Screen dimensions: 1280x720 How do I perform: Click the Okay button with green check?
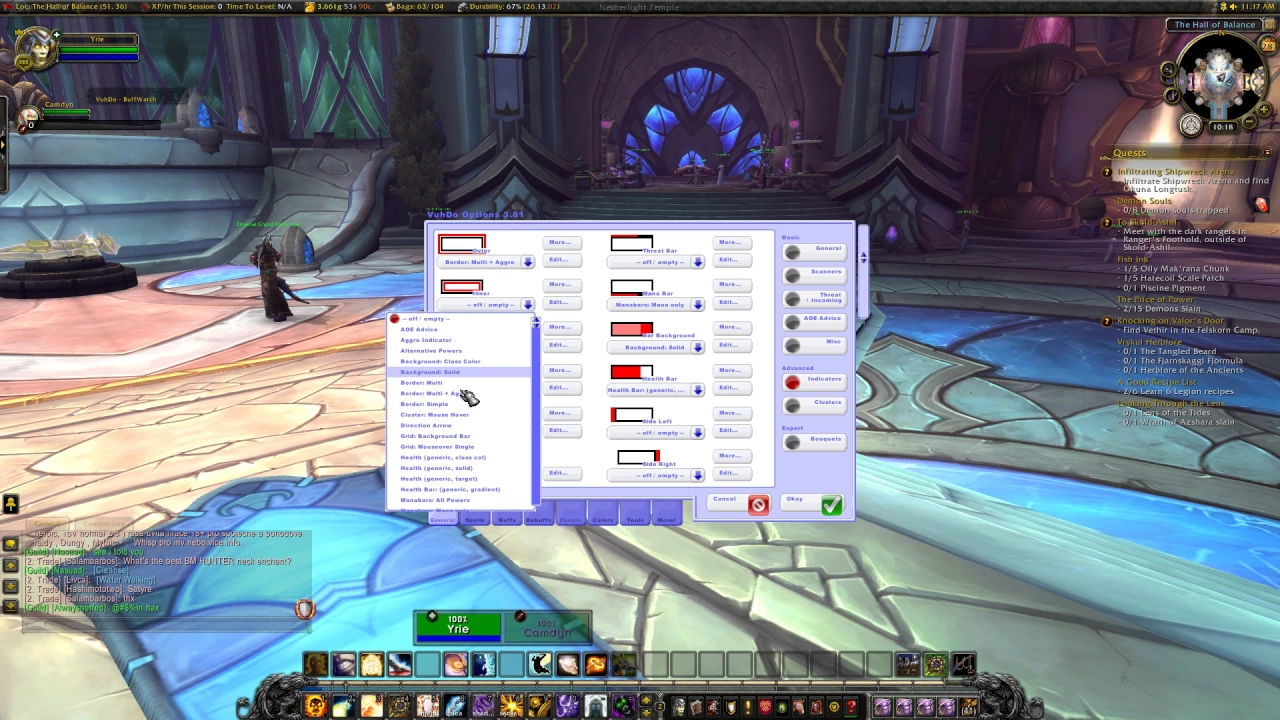(x=813, y=504)
